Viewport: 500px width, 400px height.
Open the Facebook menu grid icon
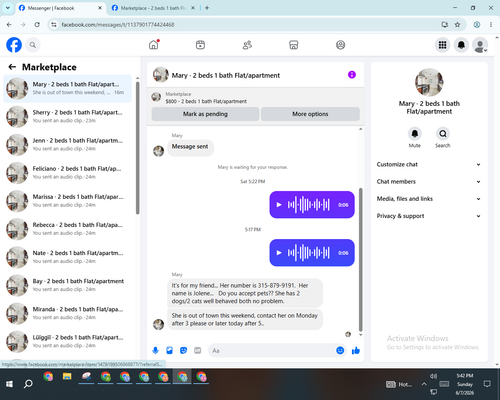442,45
